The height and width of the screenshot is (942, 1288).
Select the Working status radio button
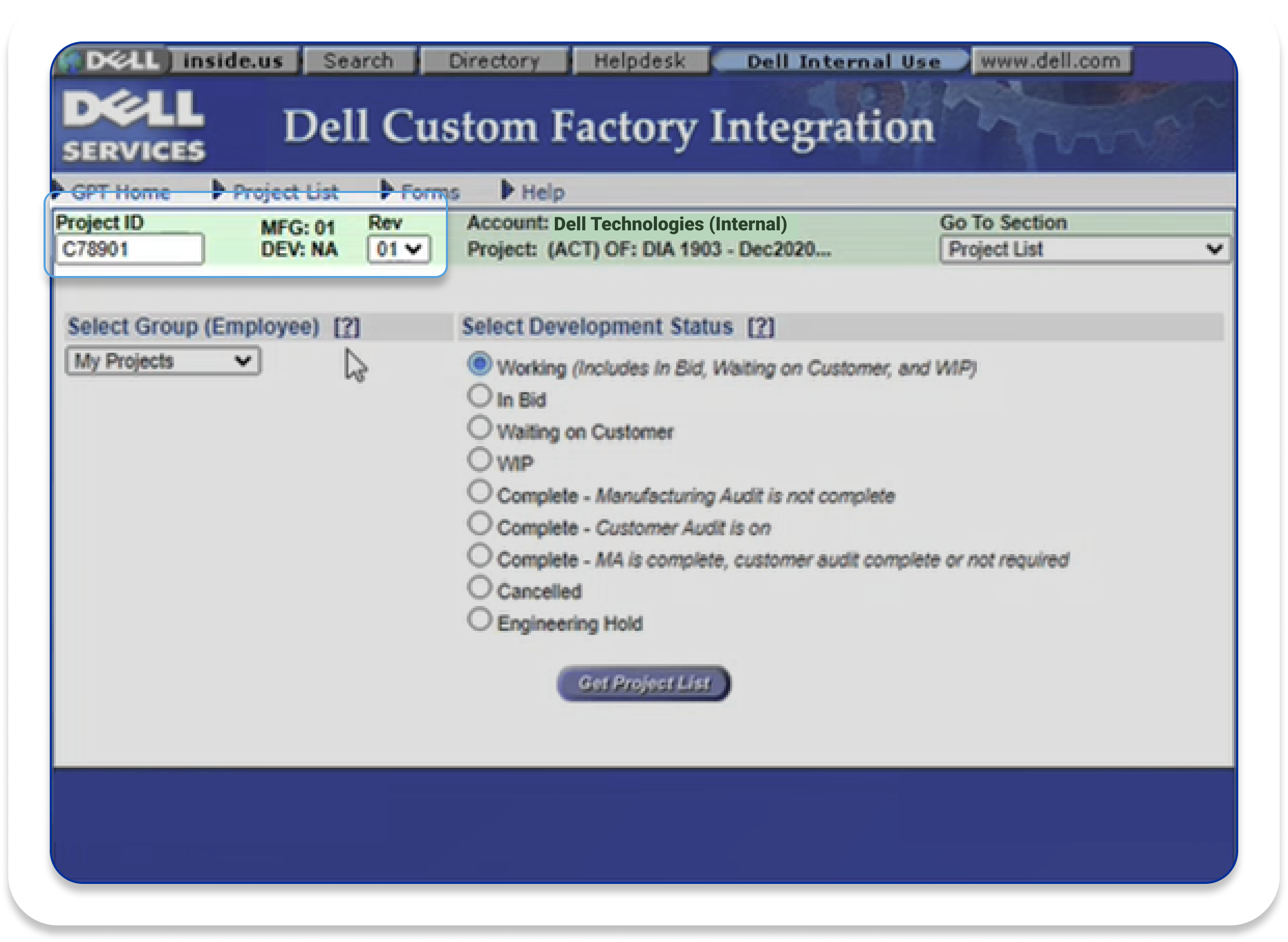(x=480, y=364)
